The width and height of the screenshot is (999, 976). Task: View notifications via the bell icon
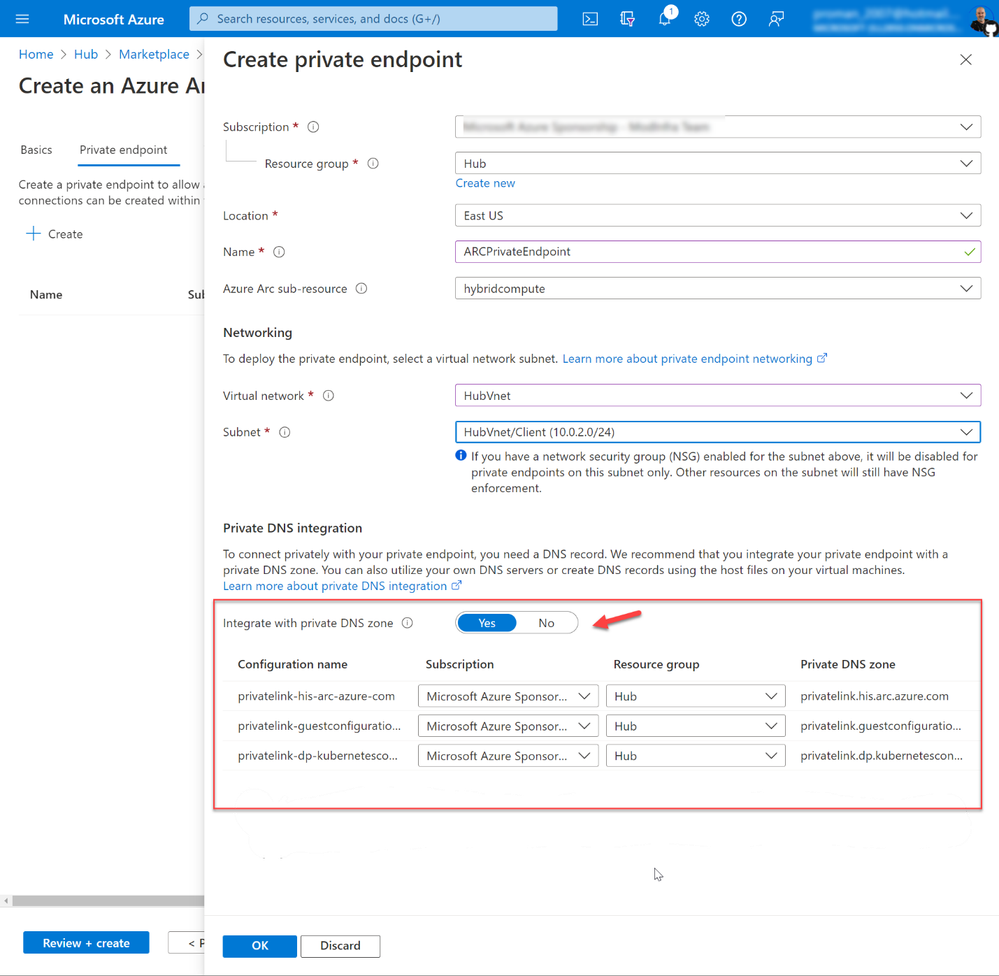tap(665, 19)
